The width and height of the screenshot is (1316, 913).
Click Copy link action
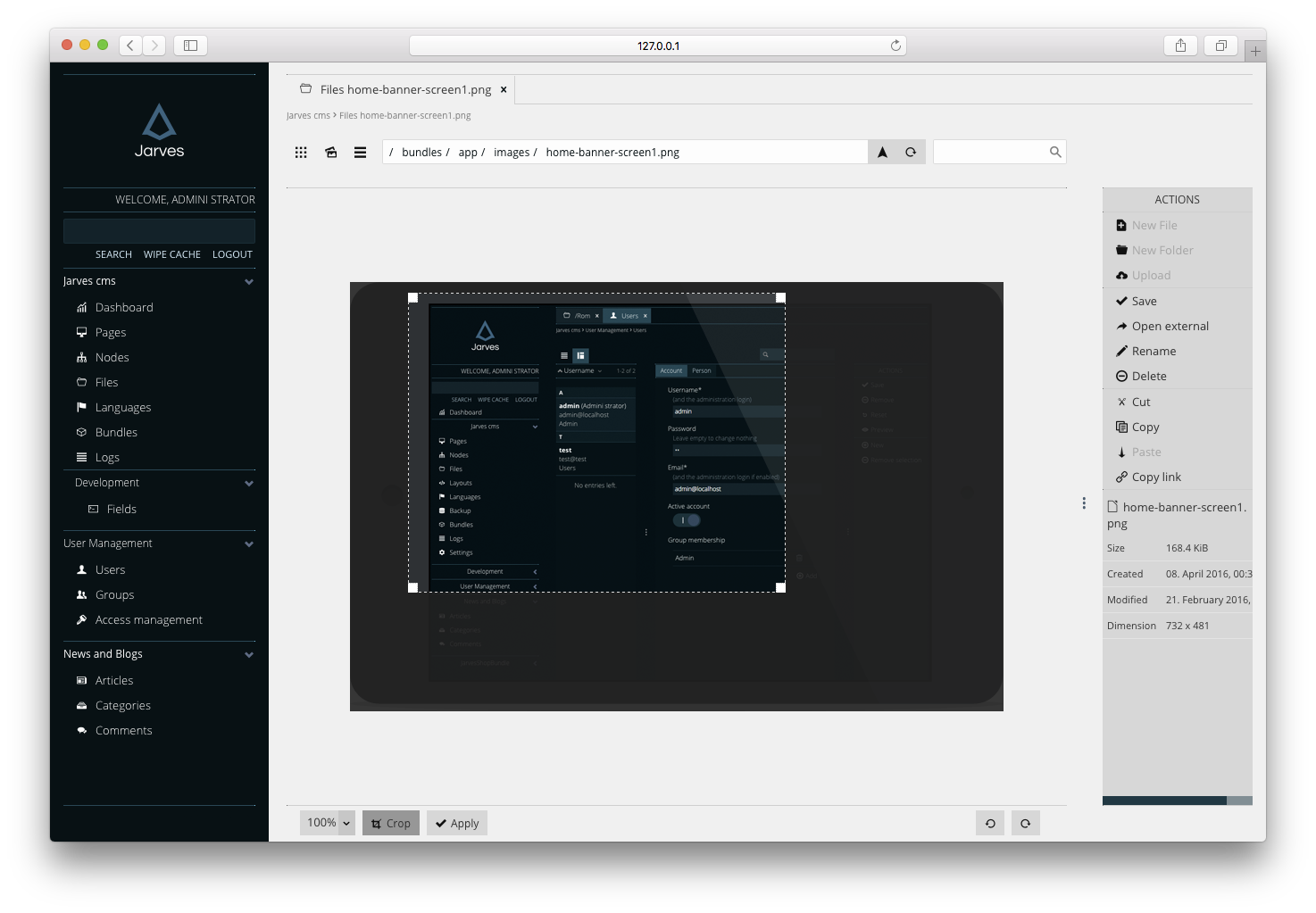click(1156, 477)
